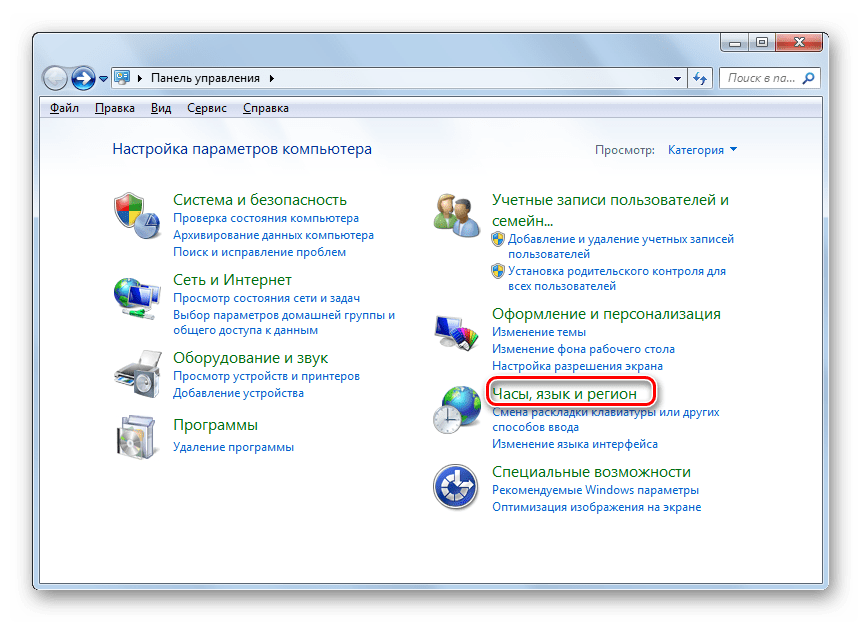The image size is (862, 623).
Task: Open Сеть и Интернет category
Action: click(x=233, y=280)
